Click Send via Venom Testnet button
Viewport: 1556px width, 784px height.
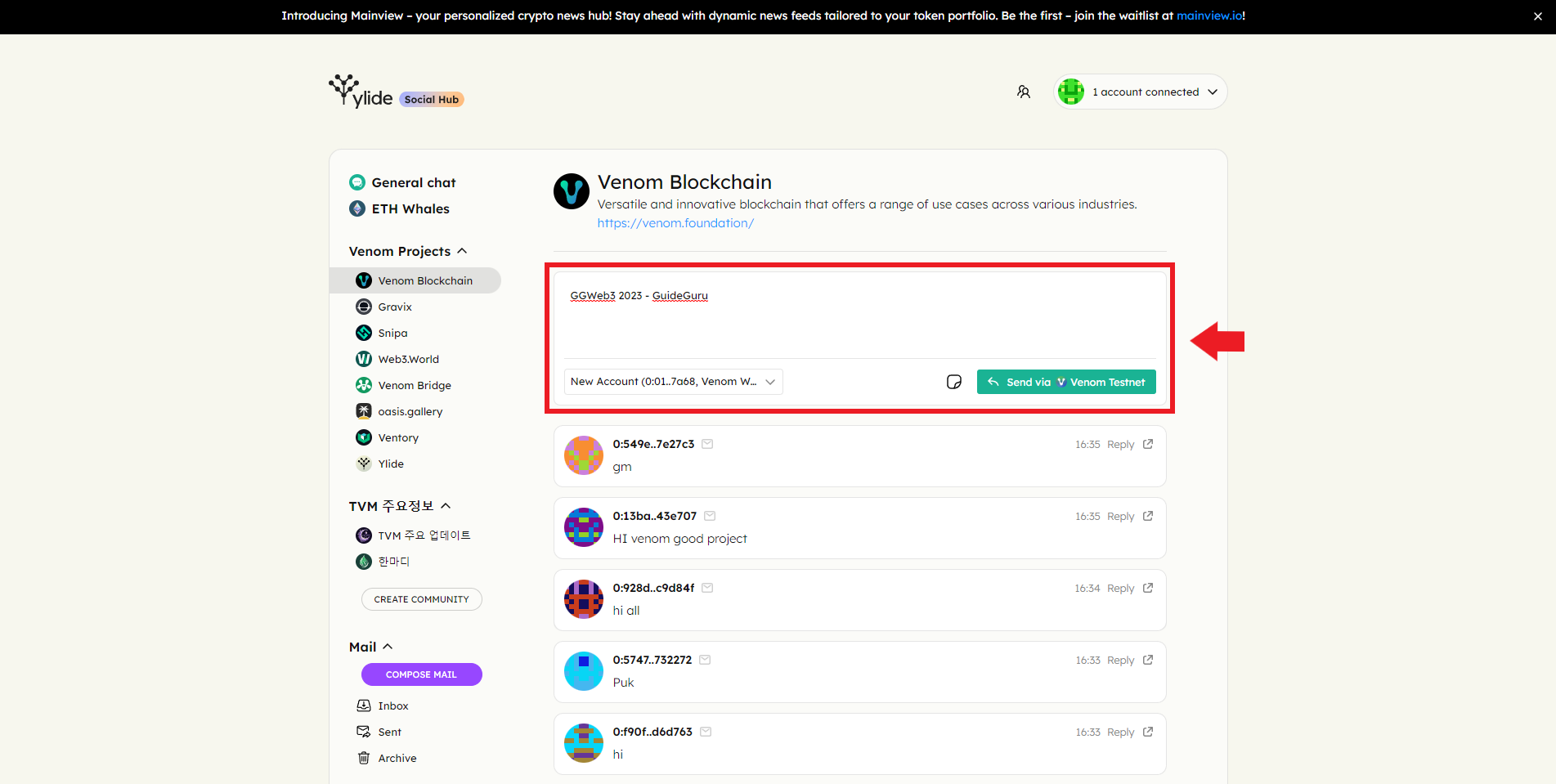click(1065, 382)
